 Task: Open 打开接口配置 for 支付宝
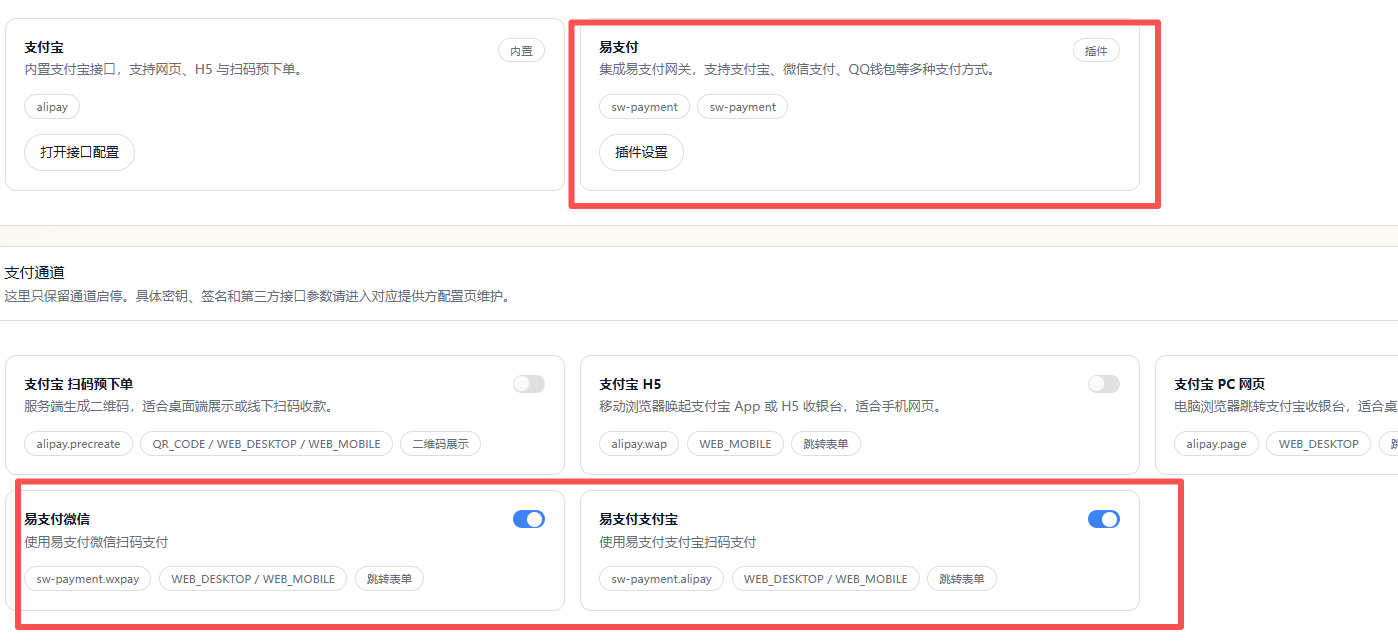(79, 152)
